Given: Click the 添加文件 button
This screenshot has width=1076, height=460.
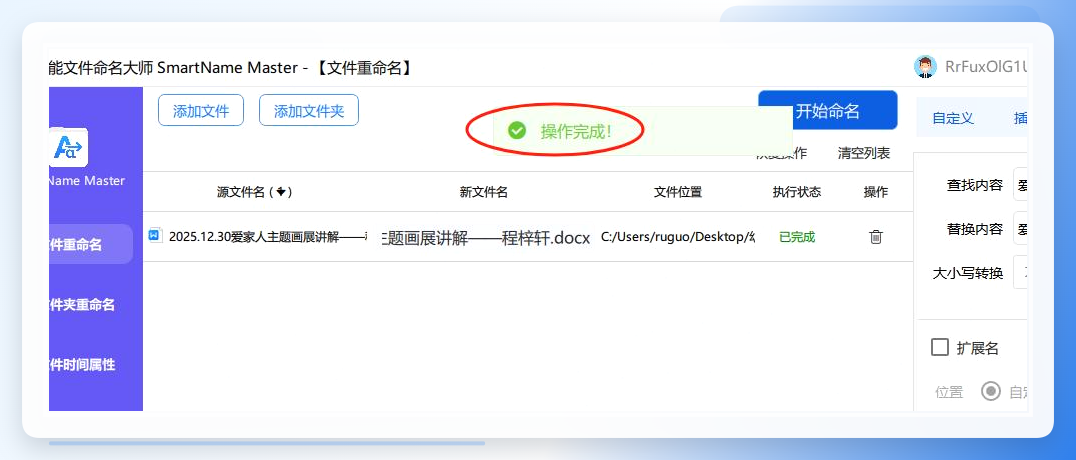Looking at the screenshot, I should click(200, 111).
